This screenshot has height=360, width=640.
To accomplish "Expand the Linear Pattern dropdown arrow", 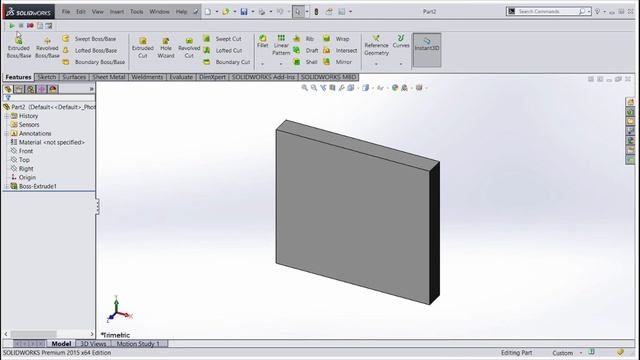I will [x=281, y=64].
